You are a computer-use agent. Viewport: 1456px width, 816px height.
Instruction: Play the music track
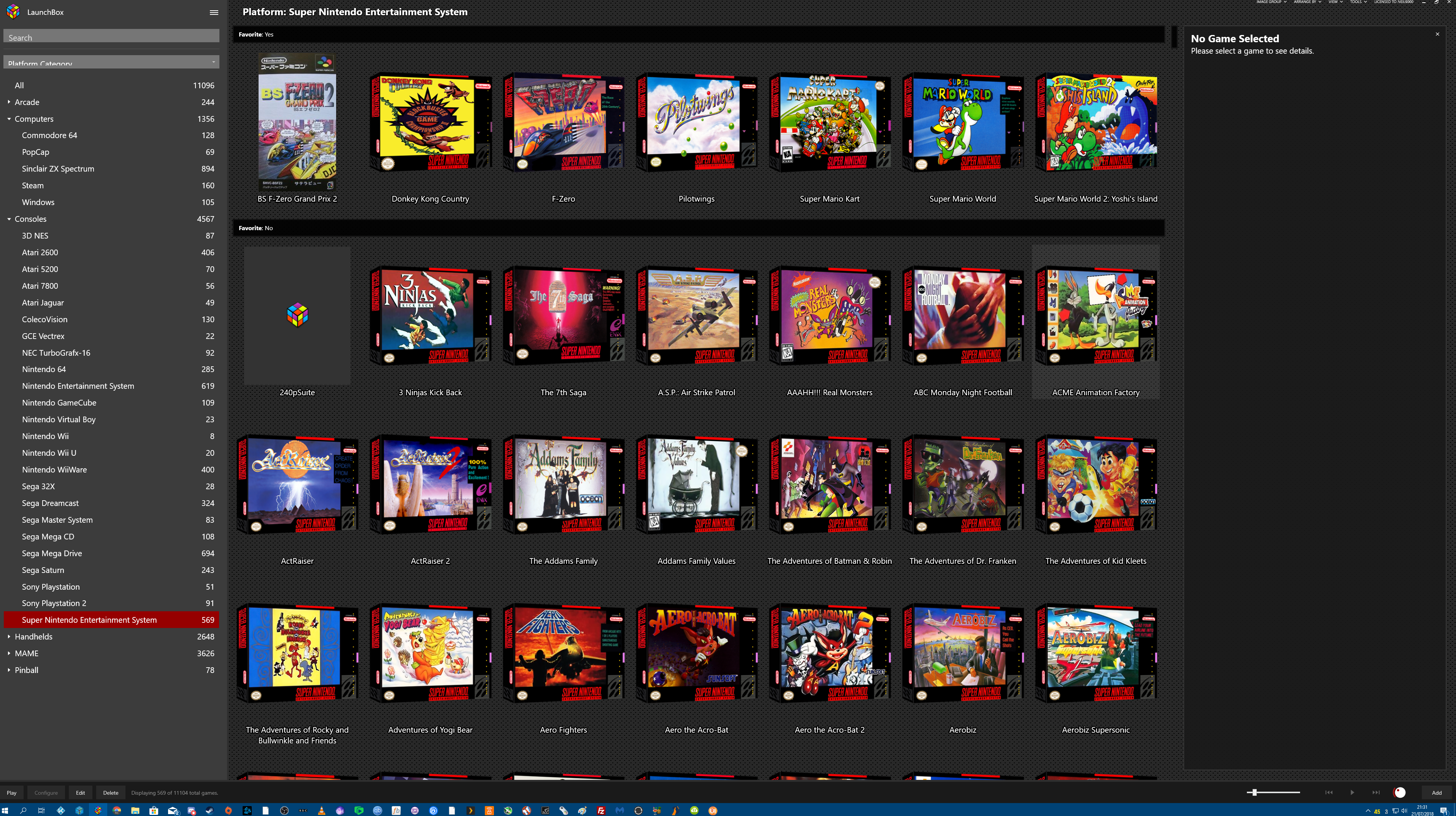click(x=1352, y=792)
